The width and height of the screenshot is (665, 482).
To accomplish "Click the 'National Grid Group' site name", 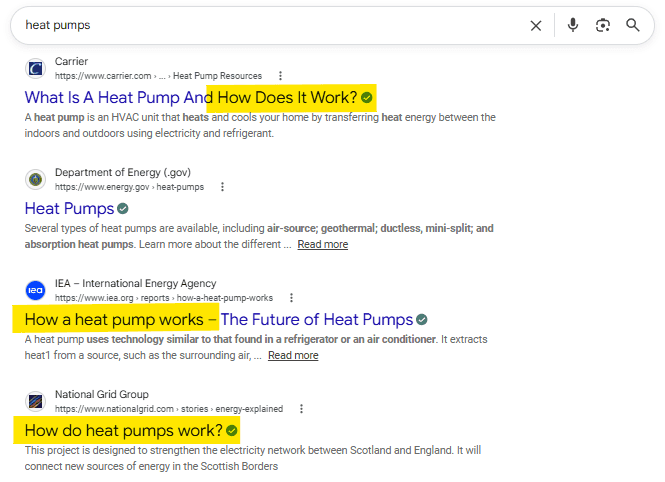I will click(x=102, y=395).
